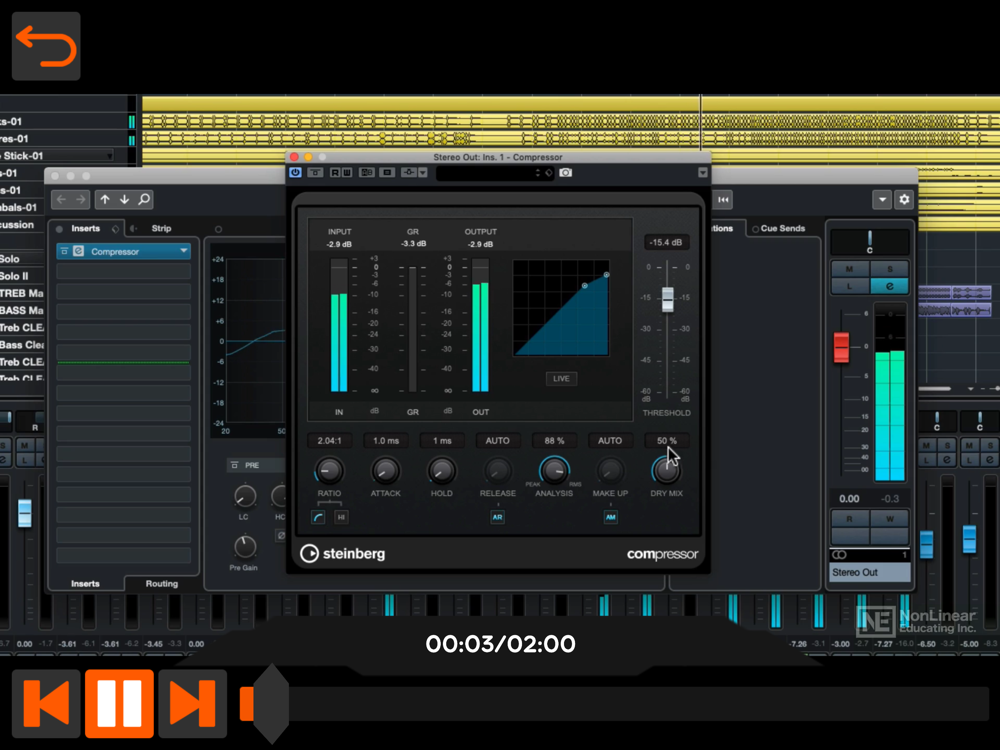Click the red Stereo Out volume fader
The width and height of the screenshot is (1000, 750).
(841, 347)
